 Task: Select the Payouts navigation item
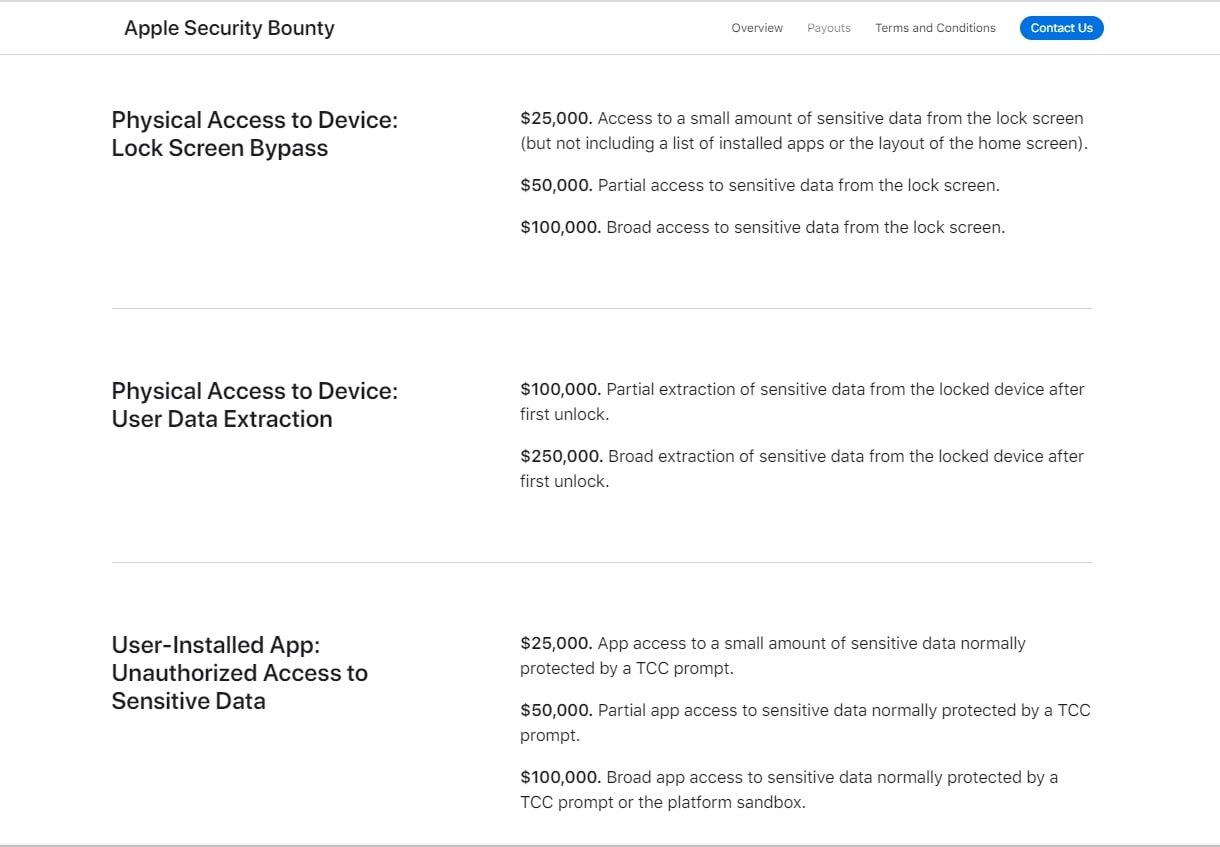[x=829, y=28]
